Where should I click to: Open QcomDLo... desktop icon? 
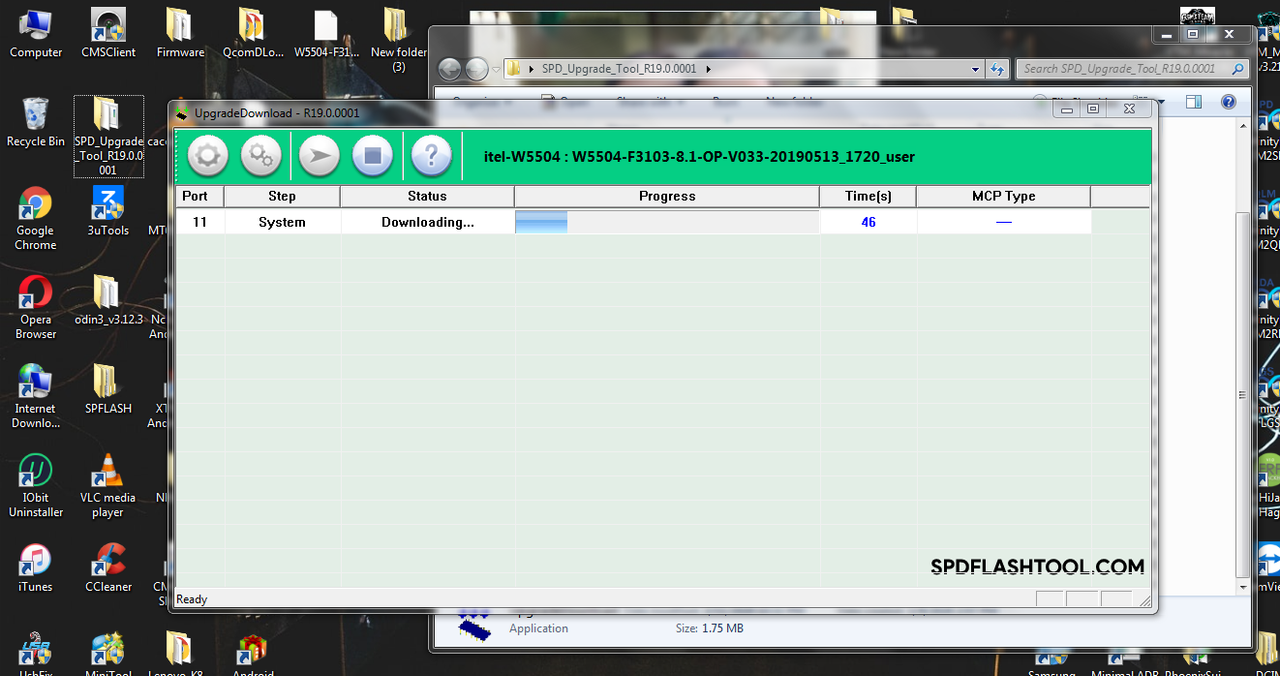(252, 33)
